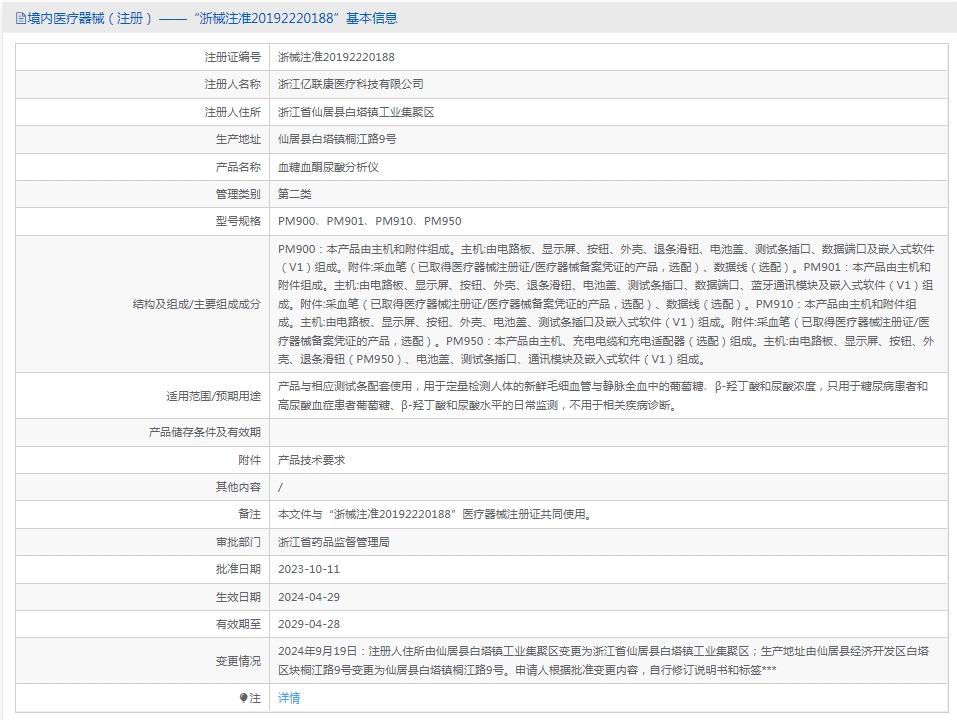
Task: Select effective date 2024-04-29
Action: 309,597
